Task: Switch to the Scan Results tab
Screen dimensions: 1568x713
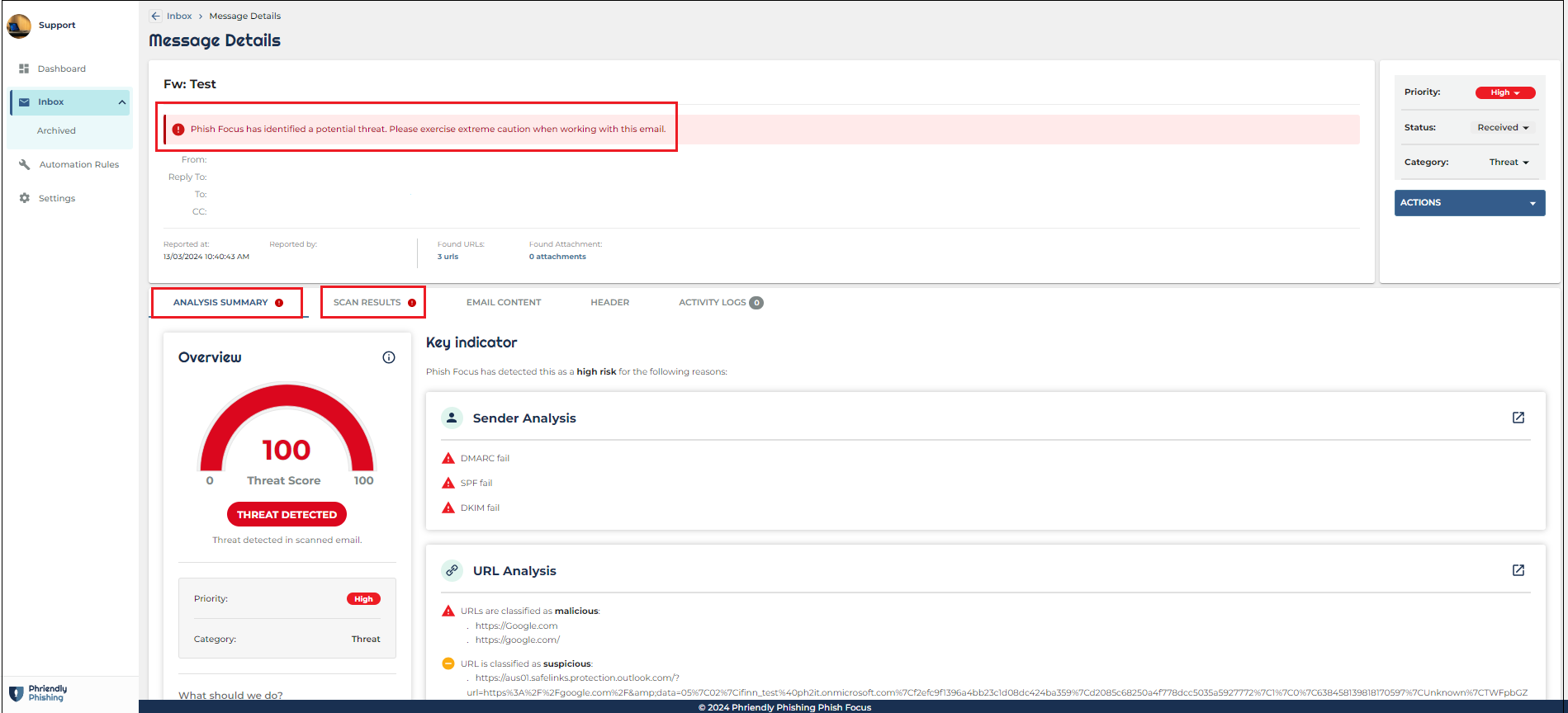Action: click(x=374, y=302)
